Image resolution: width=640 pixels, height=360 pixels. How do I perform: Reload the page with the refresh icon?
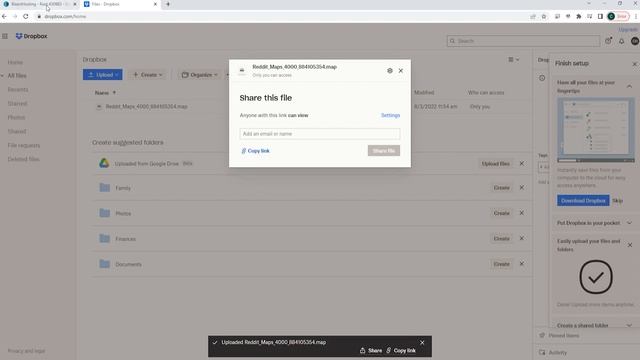click(x=26, y=16)
